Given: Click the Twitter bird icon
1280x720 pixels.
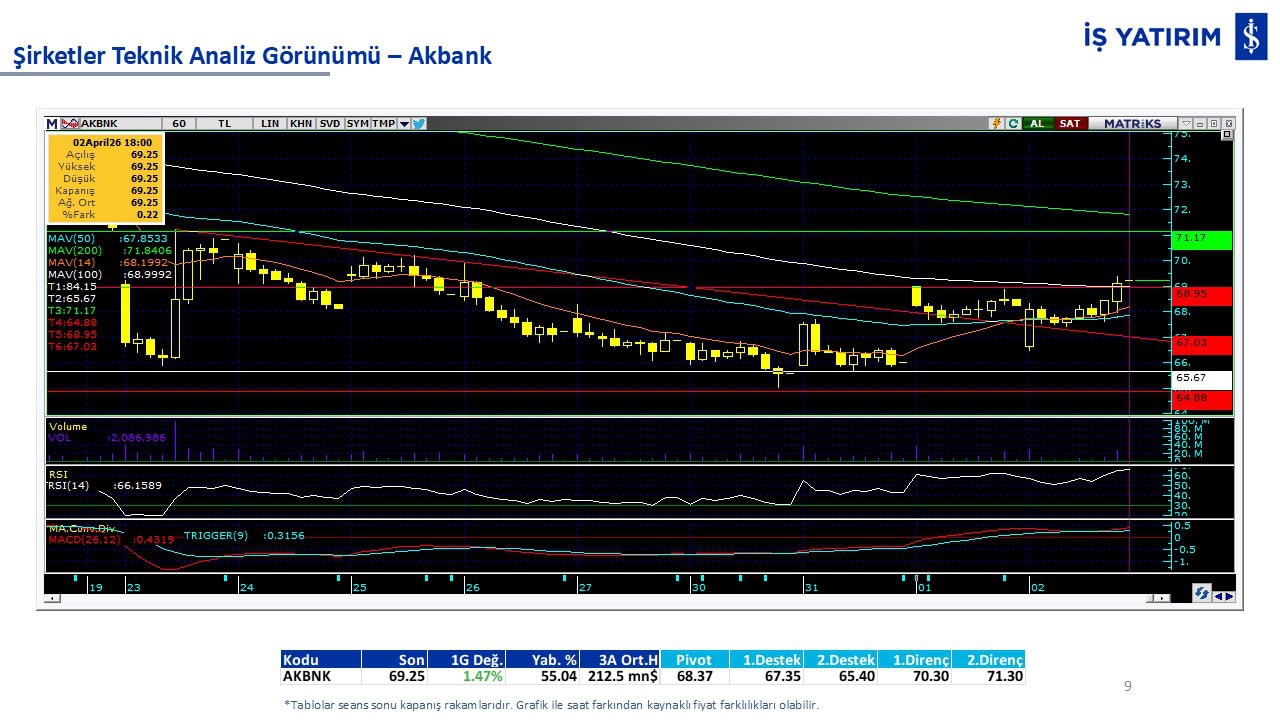Looking at the screenshot, I should [419, 124].
